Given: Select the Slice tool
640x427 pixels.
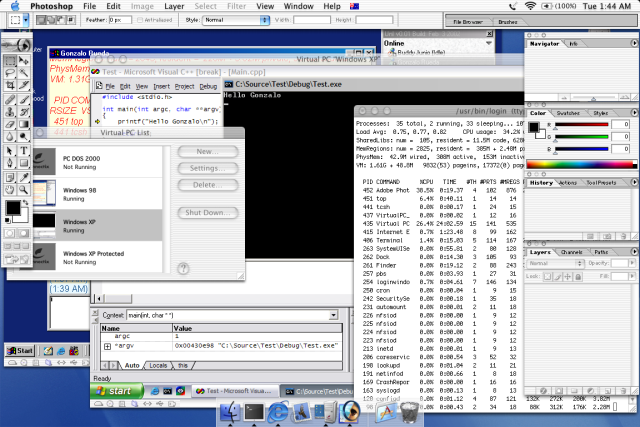Looking at the screenshot, I should tap(24, 85).
